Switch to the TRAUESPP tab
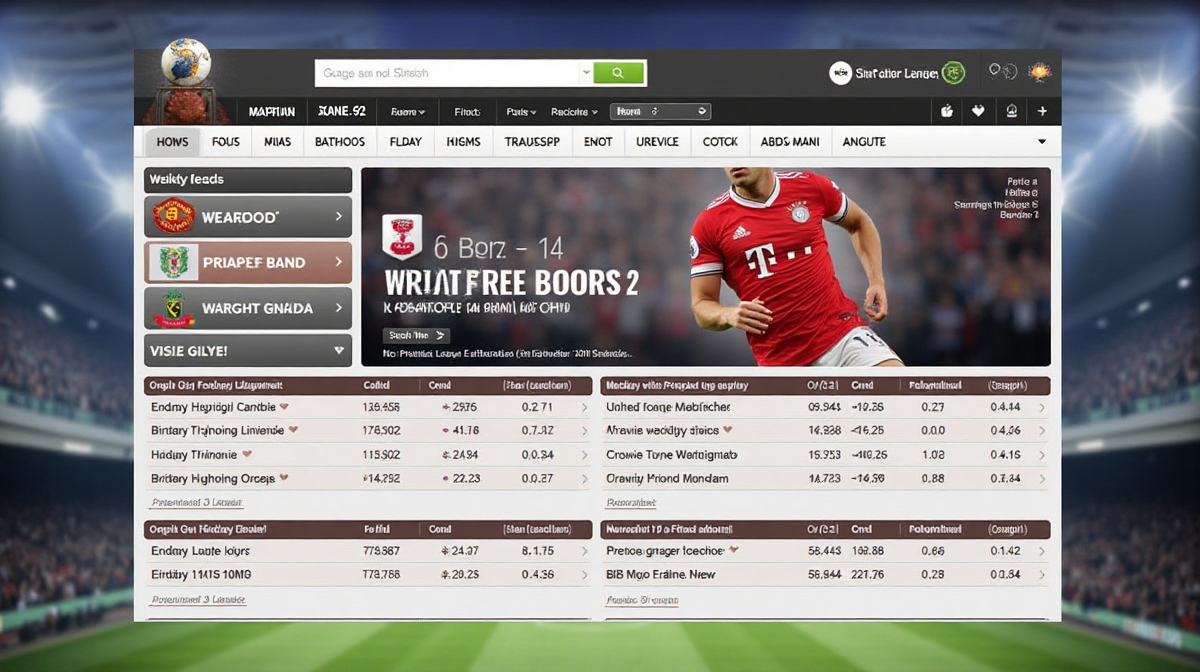The height and width of the screenshot is (672, 1200). (532, 142)
